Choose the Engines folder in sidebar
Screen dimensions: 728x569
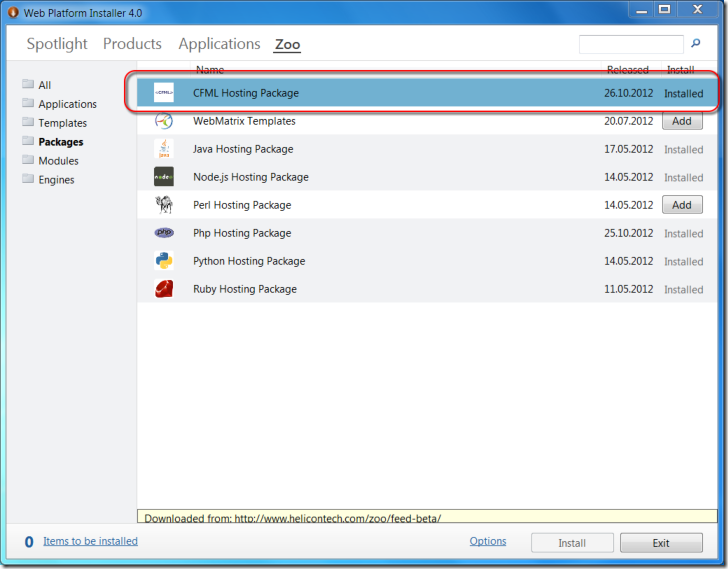pos(56,180)
